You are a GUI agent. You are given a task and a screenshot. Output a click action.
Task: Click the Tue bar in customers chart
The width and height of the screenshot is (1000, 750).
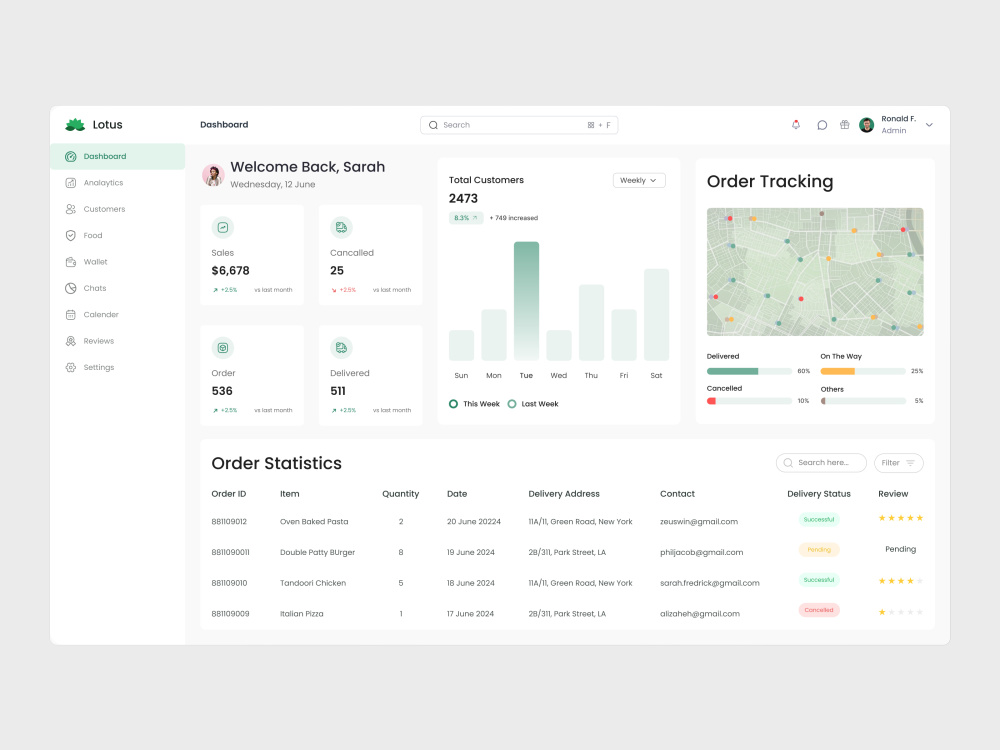(x=526, y=301)
